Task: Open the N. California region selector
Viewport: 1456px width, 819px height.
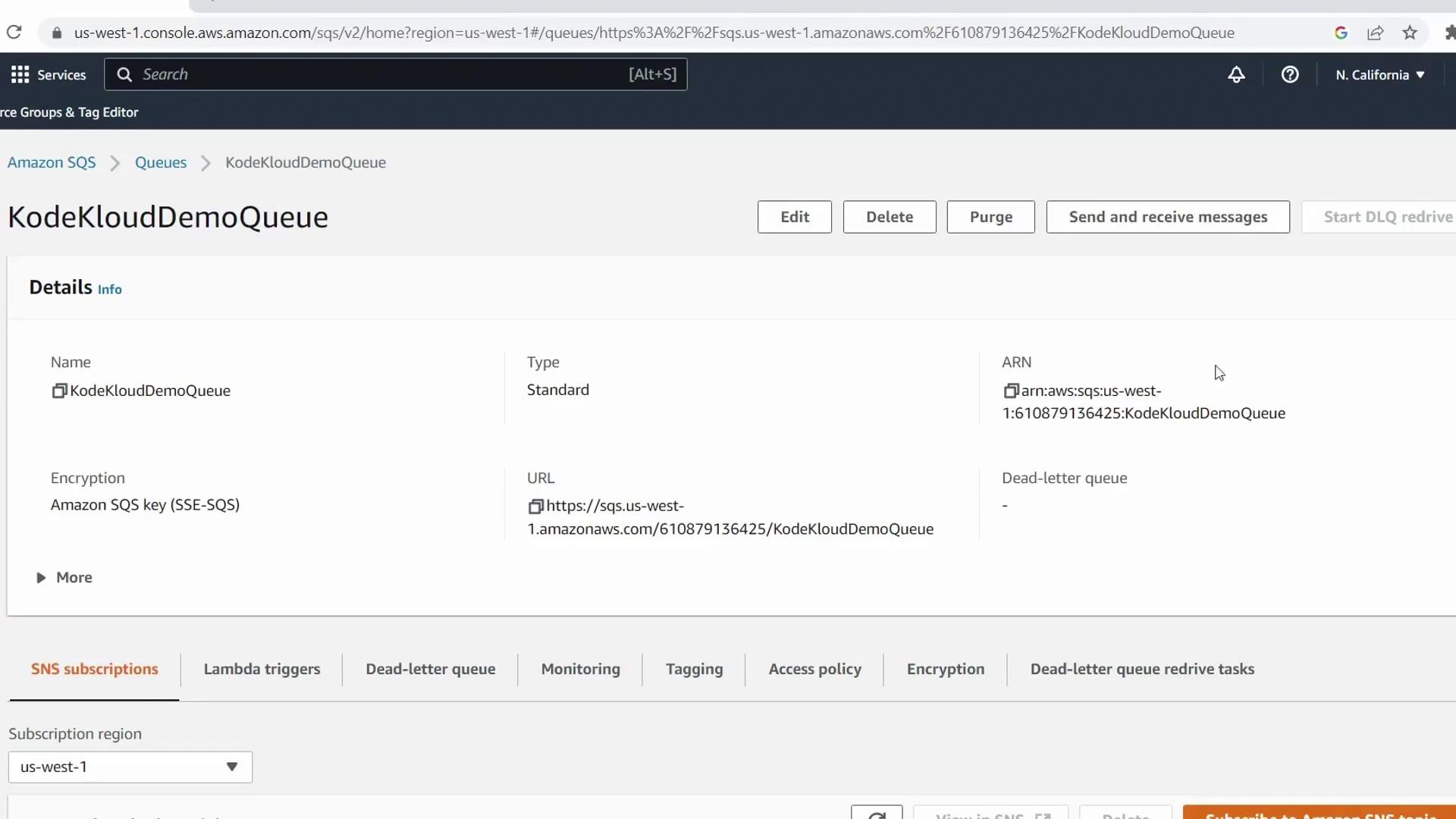Action: pyautogui.click(x=1379, y=74)
